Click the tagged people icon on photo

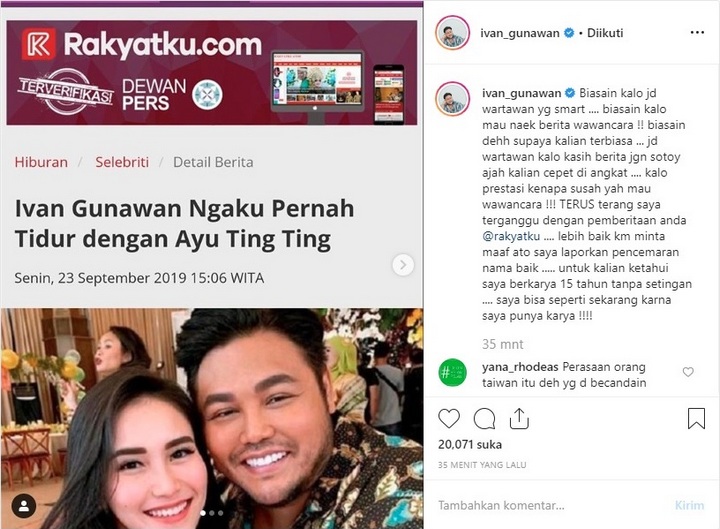24,506
